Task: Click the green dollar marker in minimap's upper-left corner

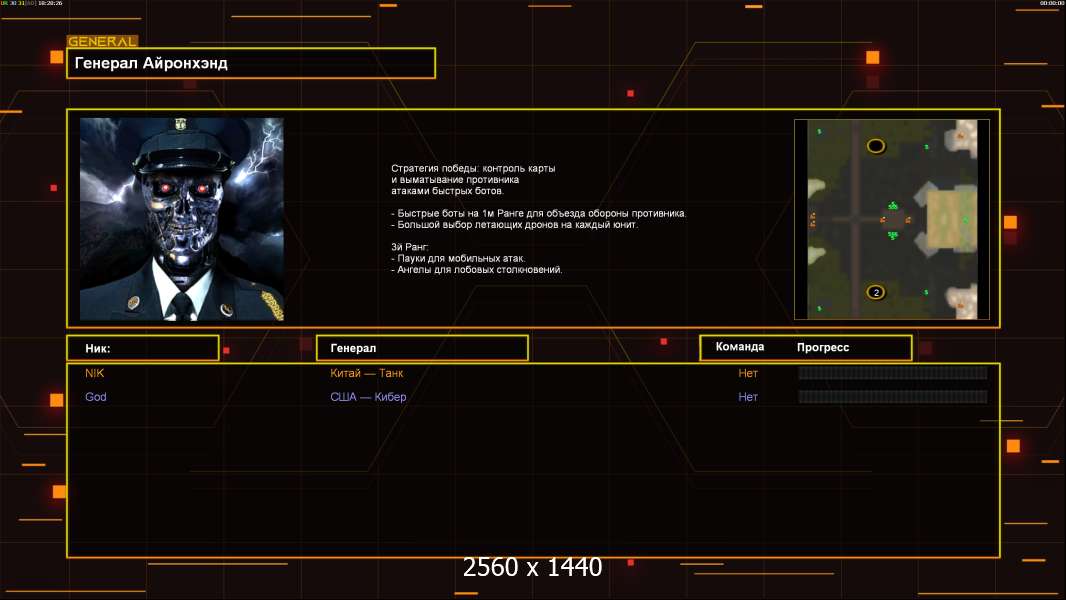Action: [819, 131]
